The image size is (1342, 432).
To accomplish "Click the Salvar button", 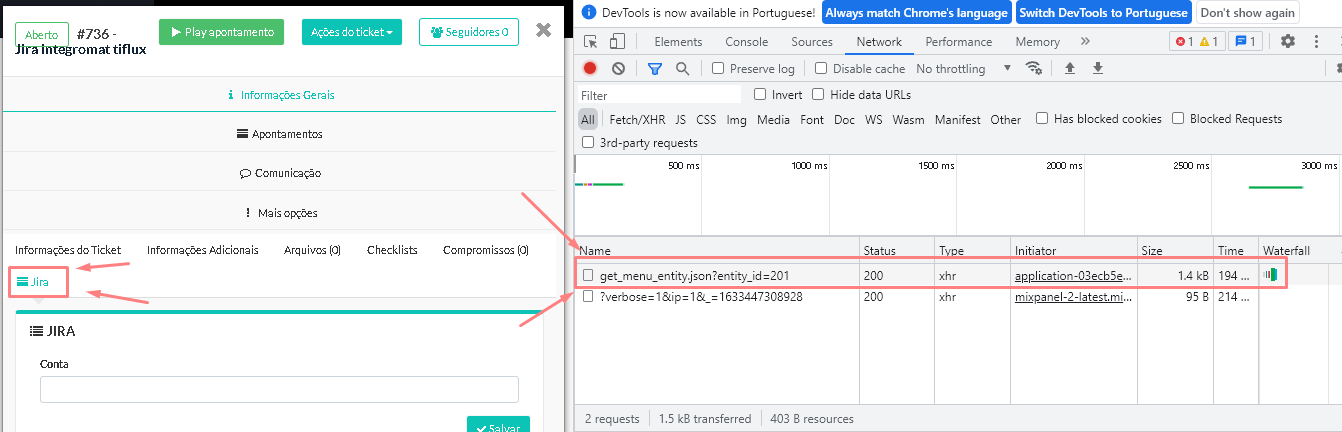I will coord(498,426).
